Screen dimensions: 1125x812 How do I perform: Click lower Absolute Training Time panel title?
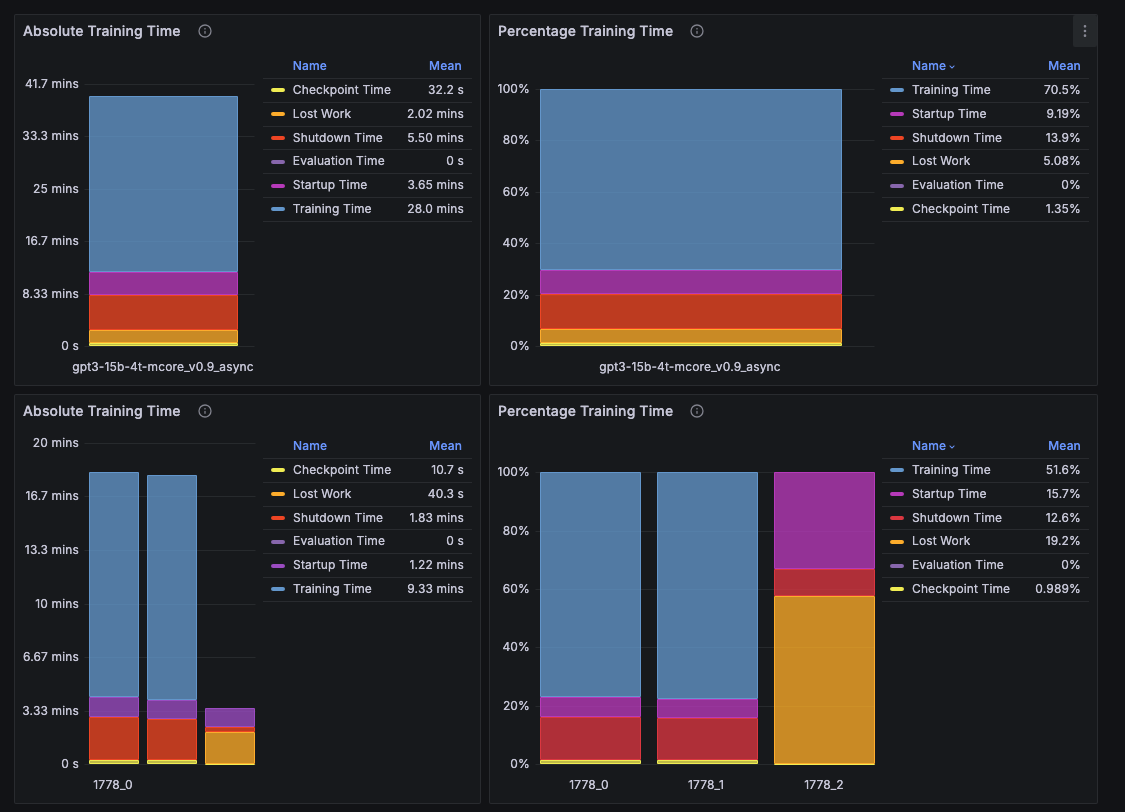(102, 411)
